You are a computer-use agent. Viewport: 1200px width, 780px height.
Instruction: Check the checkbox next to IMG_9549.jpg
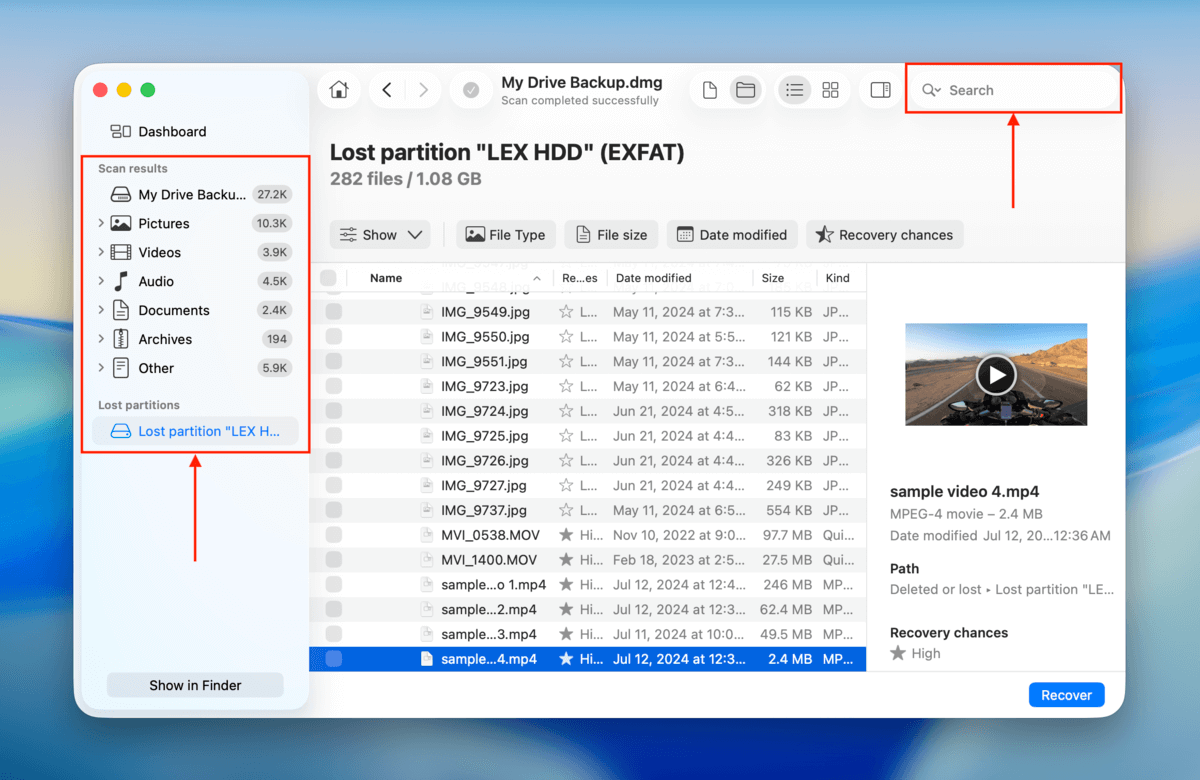click(x=330, y=311)
